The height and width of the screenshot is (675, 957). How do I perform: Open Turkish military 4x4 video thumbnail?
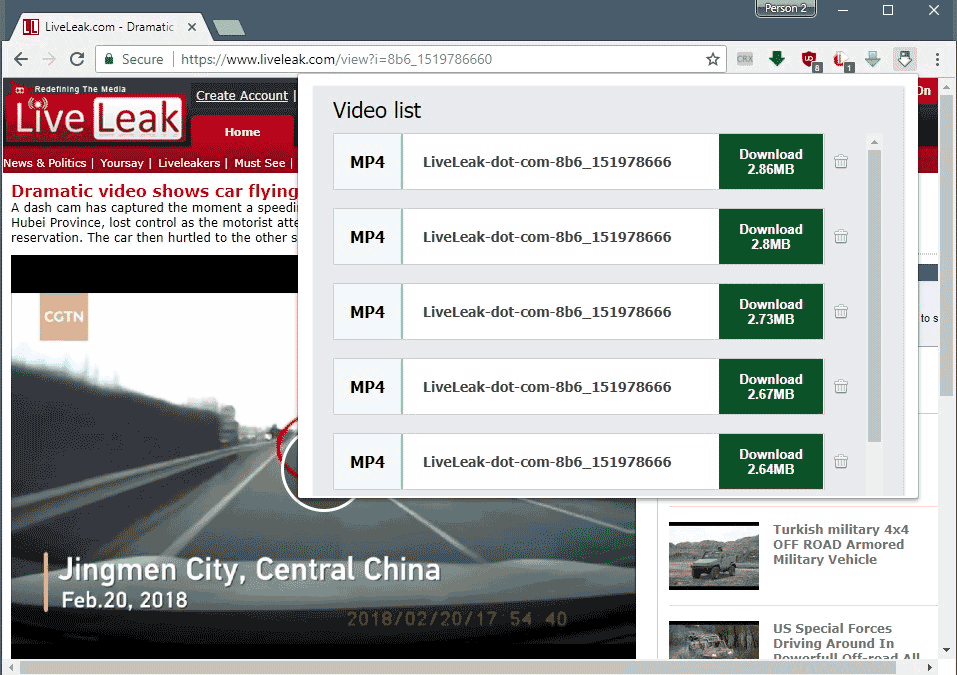714,552
